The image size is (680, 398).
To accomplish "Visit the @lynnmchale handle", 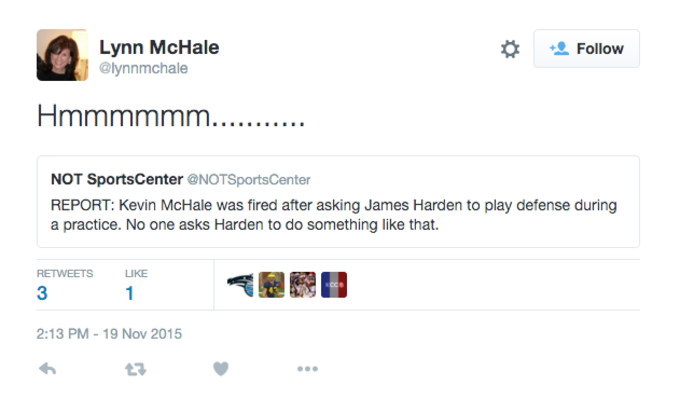I will pyautogui.click(x=144, y=68).
